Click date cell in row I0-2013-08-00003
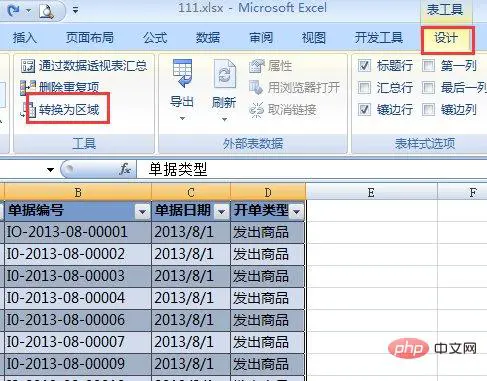Viewport: 487px width, 381px height. click(191, 276)
